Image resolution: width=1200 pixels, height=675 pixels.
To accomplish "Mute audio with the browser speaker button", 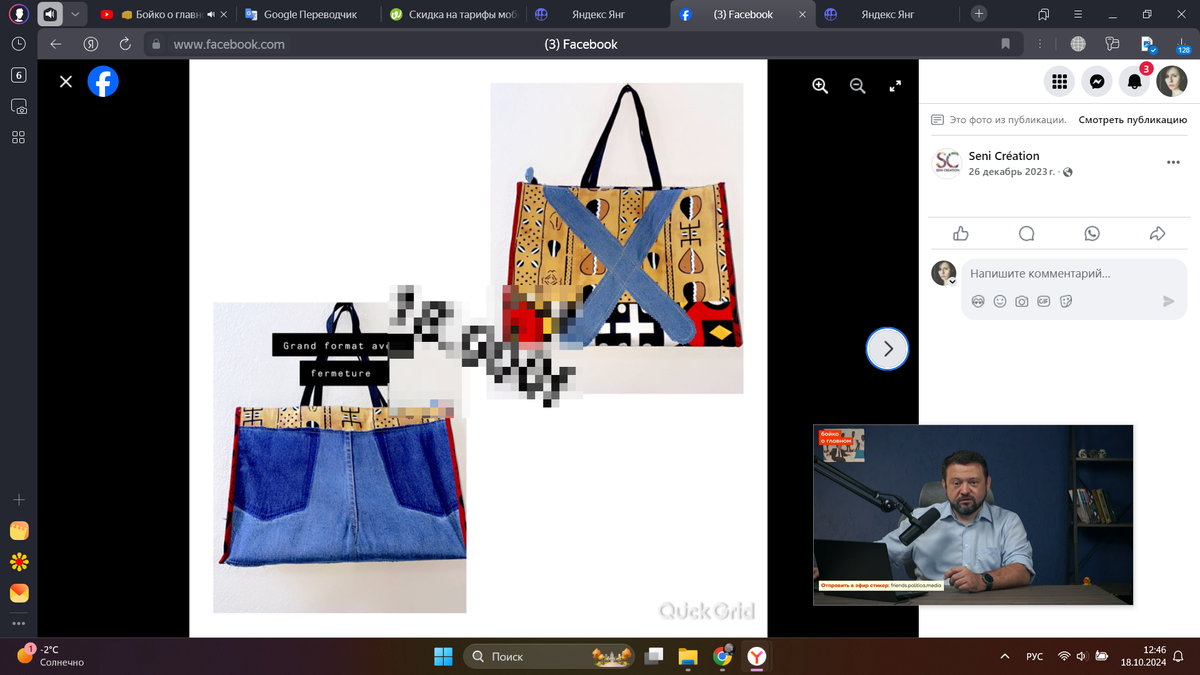I will coord(49,14).
